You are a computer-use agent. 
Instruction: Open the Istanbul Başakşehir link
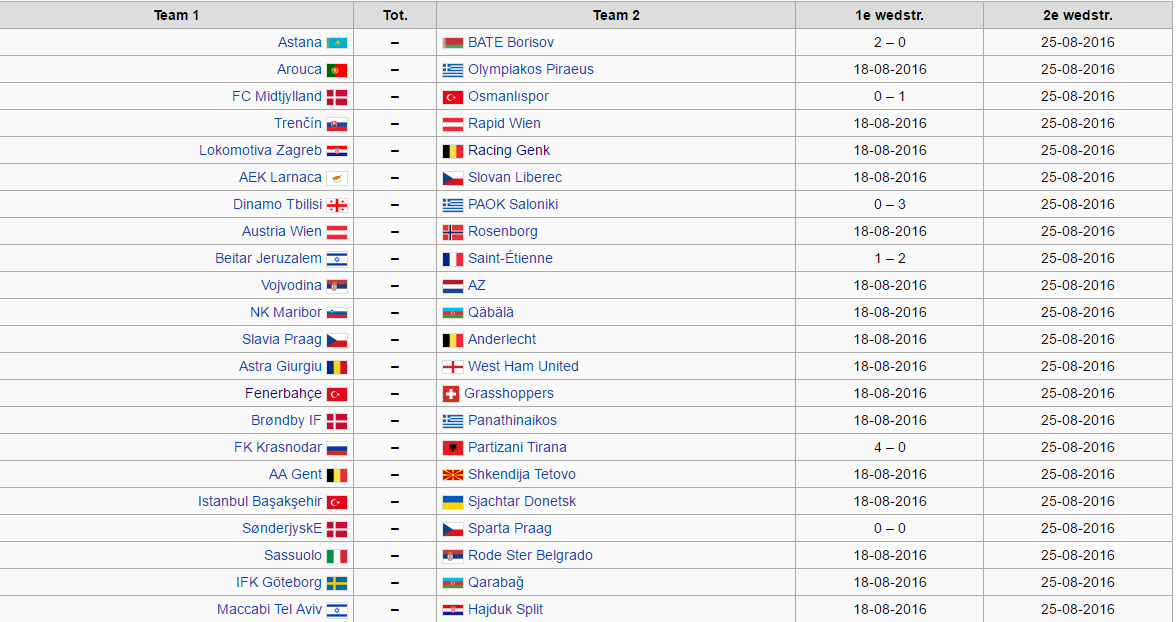pyautogui.click(x=260, y=502)
